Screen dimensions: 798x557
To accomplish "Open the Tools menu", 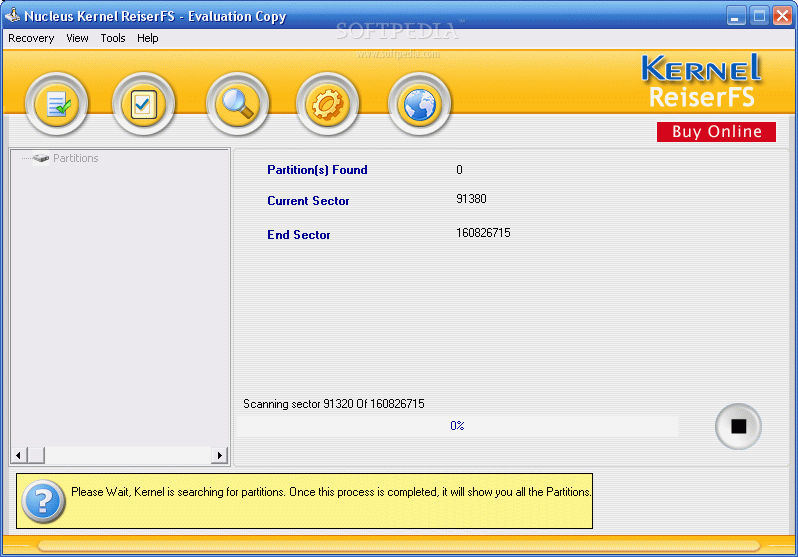I will pyautogui.click(x=112, y=38).
